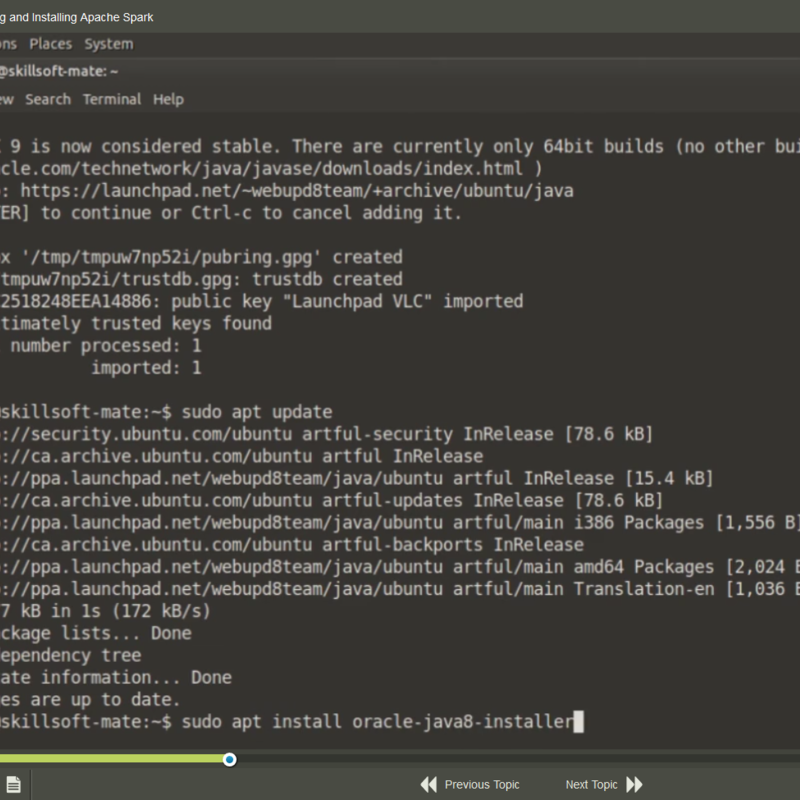Click the 'artful InRelease [15.4 kB]' line
The height and width of the screenshot is (800, 800).
pyautogui.click(x=357, y=479)
